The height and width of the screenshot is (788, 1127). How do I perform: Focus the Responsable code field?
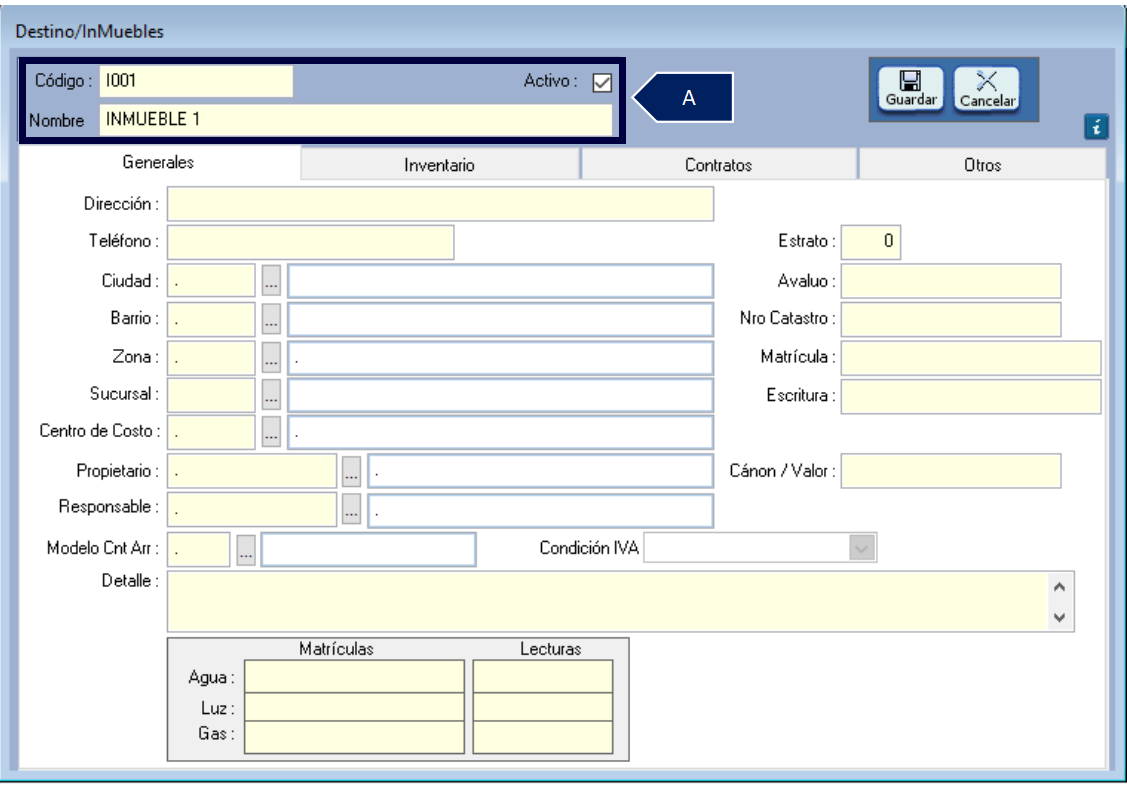[252, 509]
